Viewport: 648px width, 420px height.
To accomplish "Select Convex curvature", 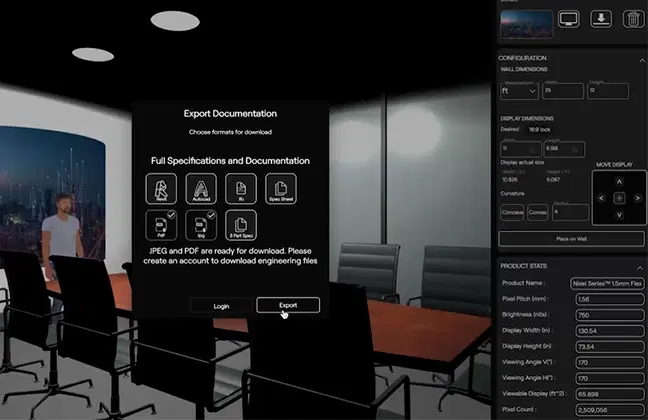I will [x=538, y=212].
